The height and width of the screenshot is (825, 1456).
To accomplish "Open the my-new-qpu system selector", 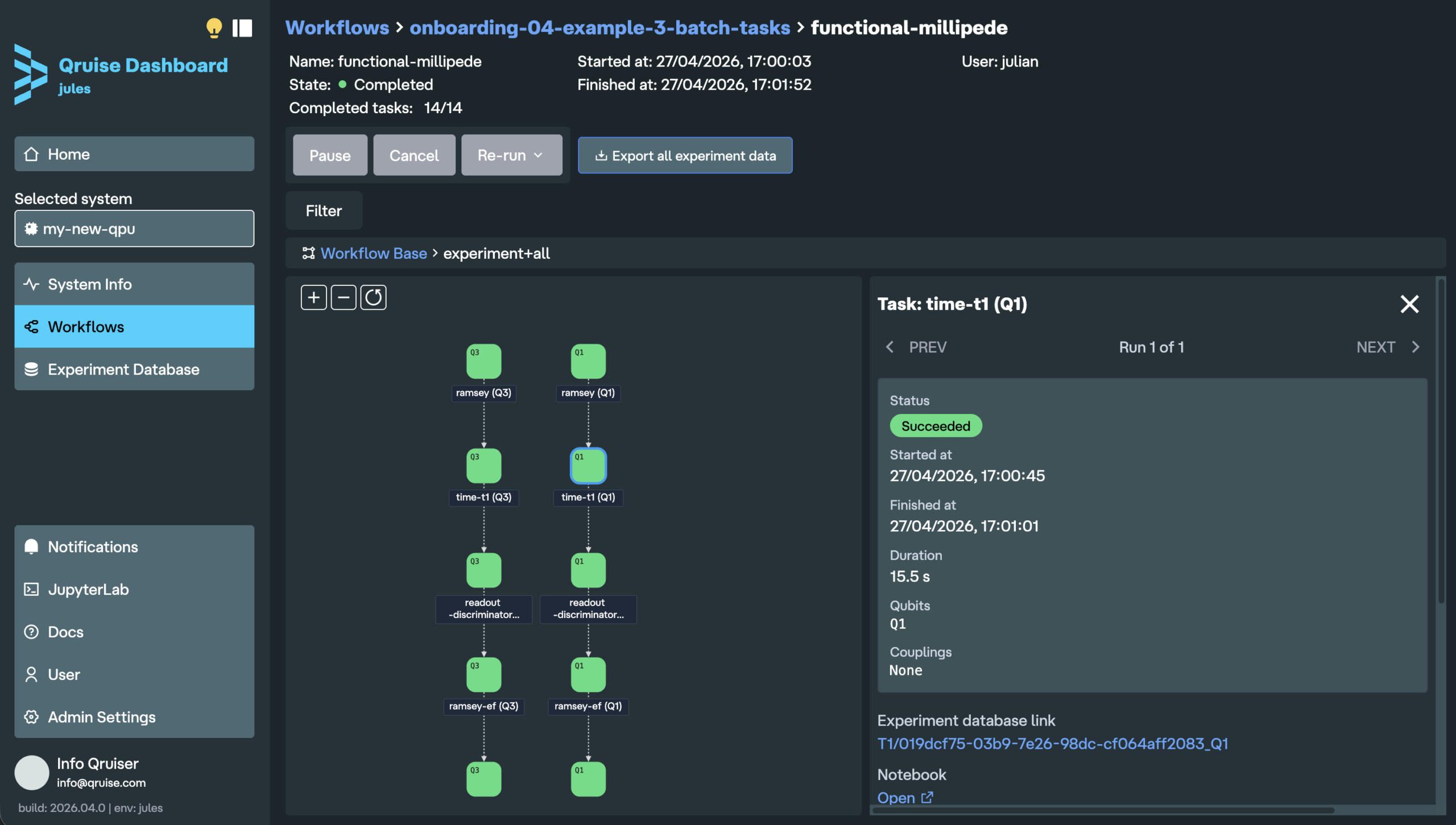I will click(134, 229).
